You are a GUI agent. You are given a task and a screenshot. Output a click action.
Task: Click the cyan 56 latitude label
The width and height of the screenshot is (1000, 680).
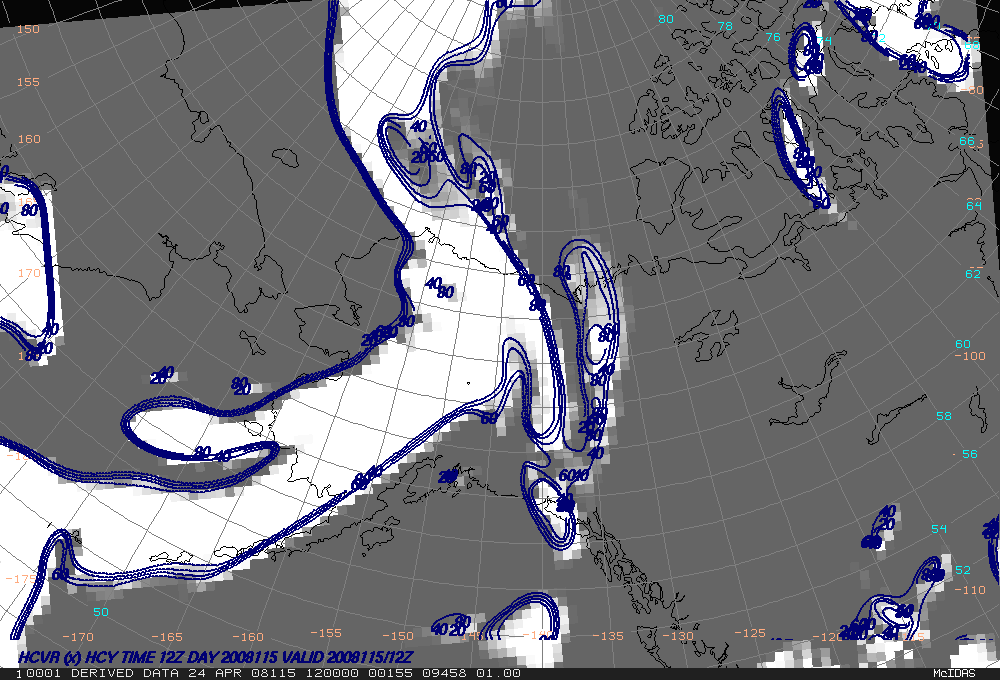point(969,454)
